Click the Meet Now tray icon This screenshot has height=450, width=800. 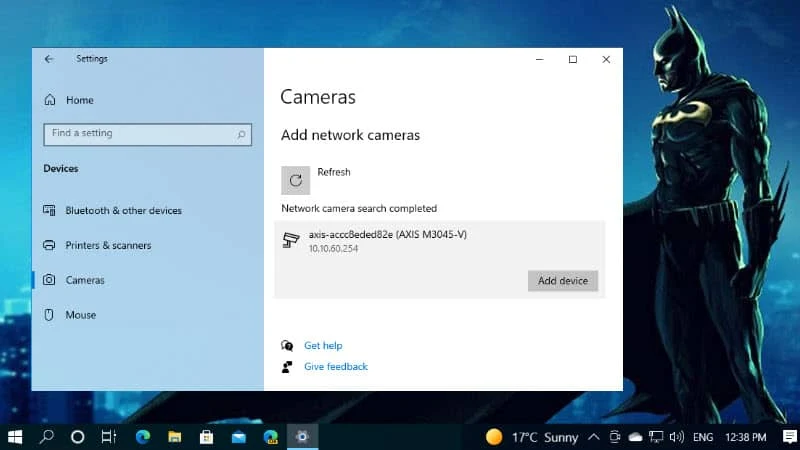[615, 437]
